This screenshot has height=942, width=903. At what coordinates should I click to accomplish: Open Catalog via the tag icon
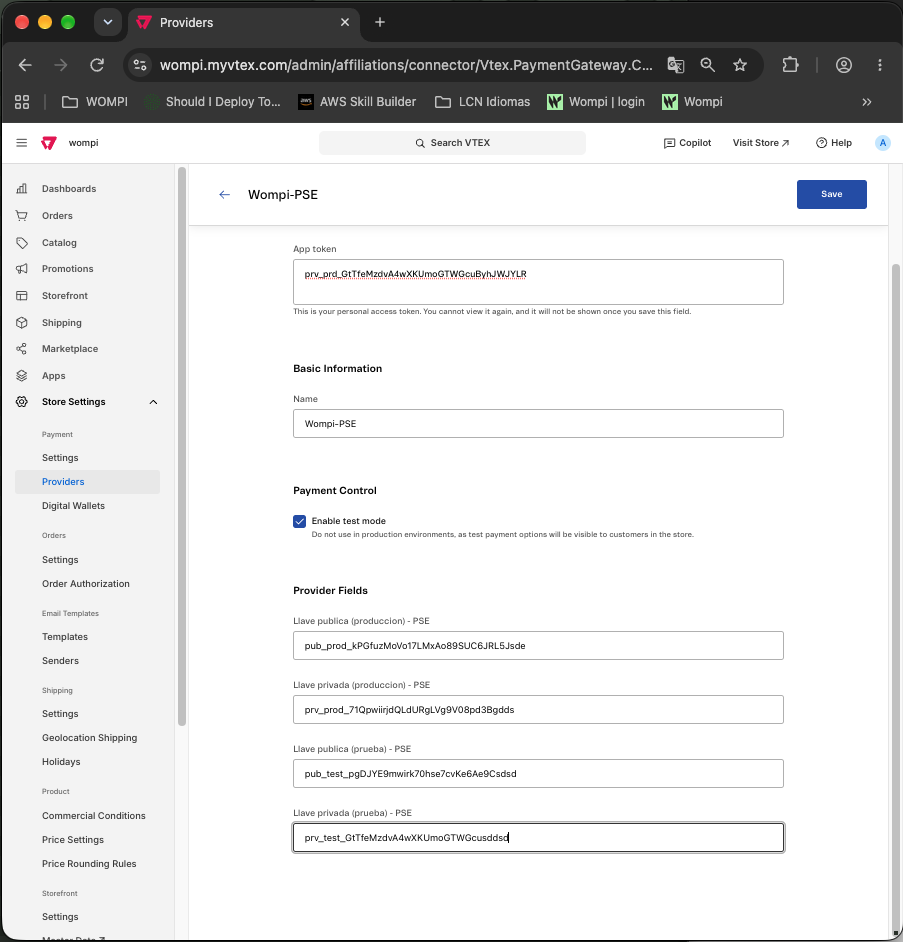coord(22,243)
